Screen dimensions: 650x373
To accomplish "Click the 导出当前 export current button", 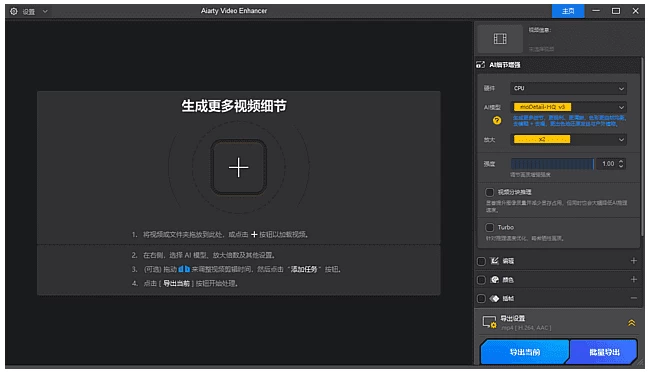I will pos(524,352).
